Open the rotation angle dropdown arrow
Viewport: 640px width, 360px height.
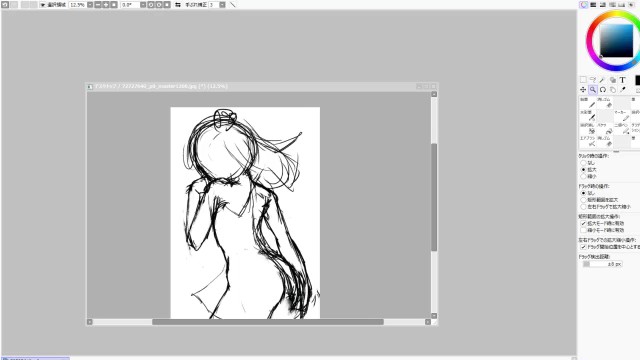tap(143, 5)
